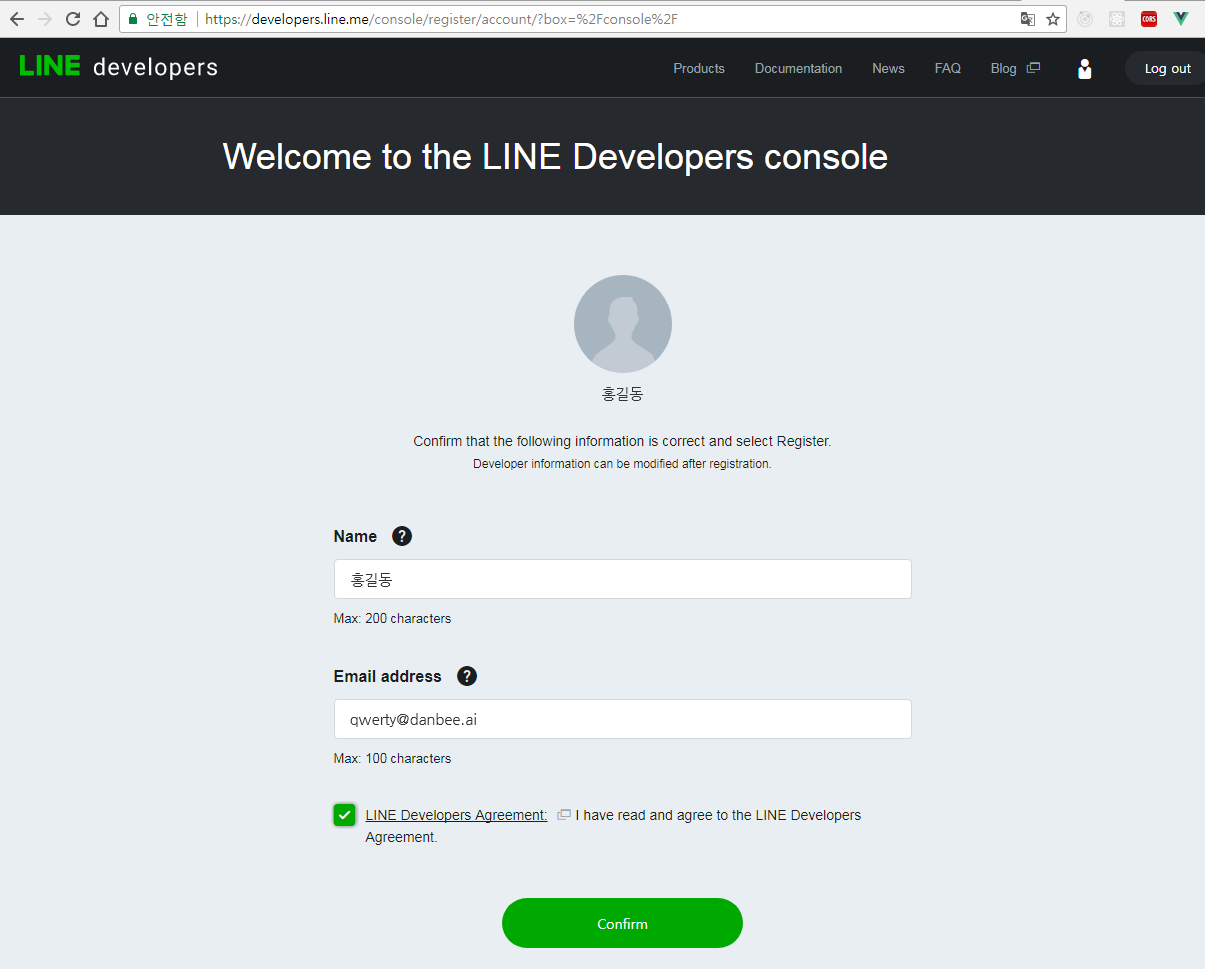This screenshot has height=969, width=1205.
Task: Toggle the red CORS extension
Action: (x=1149, y=19)
